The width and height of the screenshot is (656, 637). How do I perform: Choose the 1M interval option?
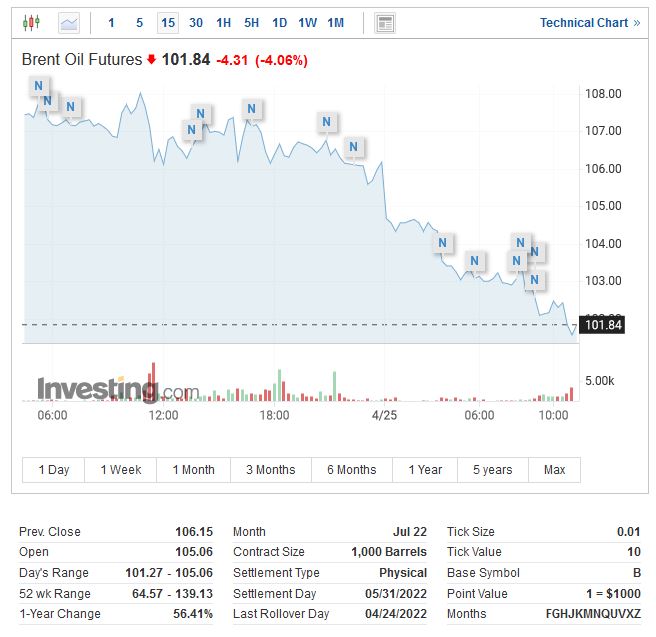click(335, 22)
